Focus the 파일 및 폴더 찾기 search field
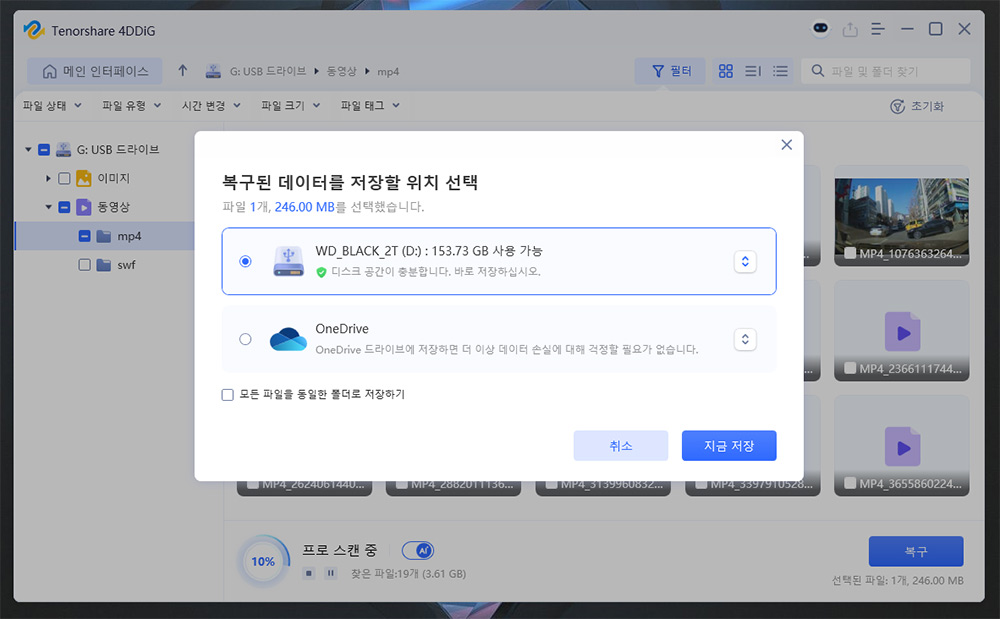The image size is (1000, 619). (x=886, y=71)
